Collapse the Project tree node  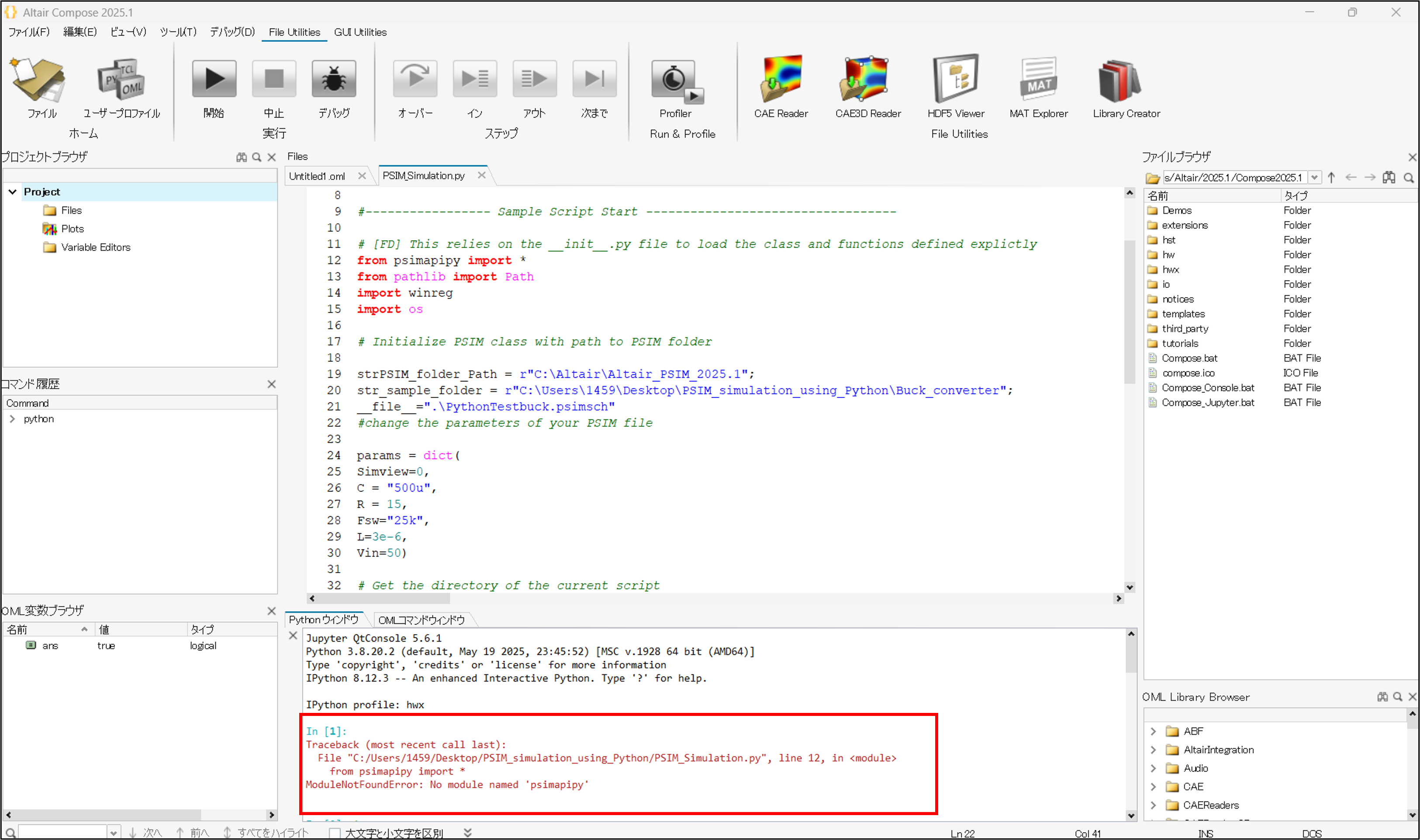pos(13,192)
